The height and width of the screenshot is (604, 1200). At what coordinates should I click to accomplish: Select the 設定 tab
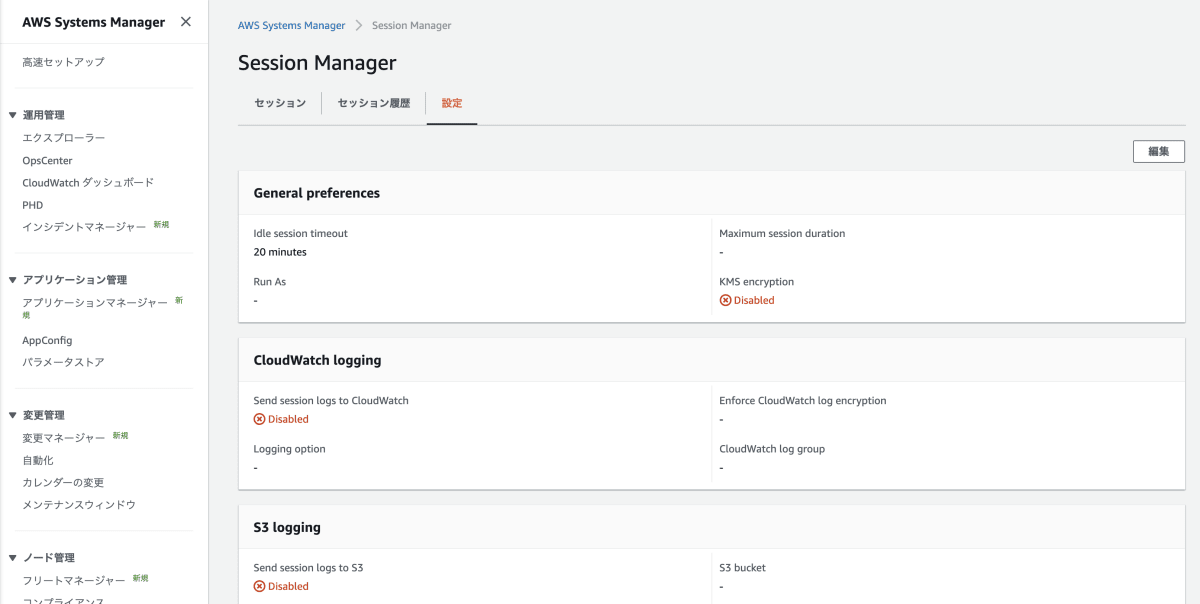pyautogui.click(x=452, y=103)
